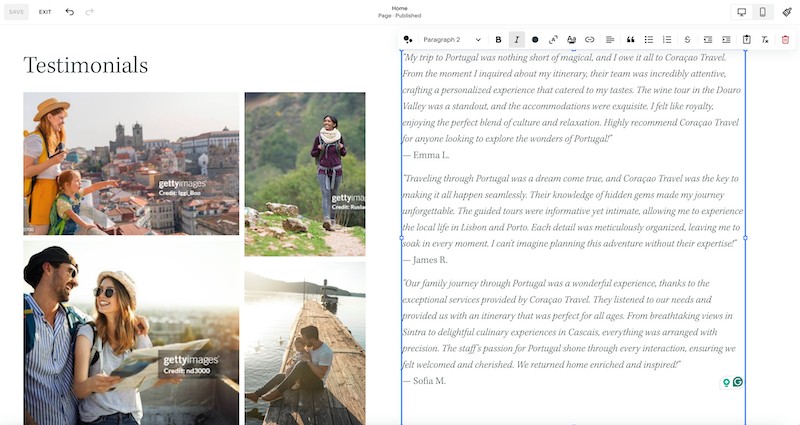The image size is (800, 425).
Task: Insert a link on selected text
Action: tap(589, 39)
